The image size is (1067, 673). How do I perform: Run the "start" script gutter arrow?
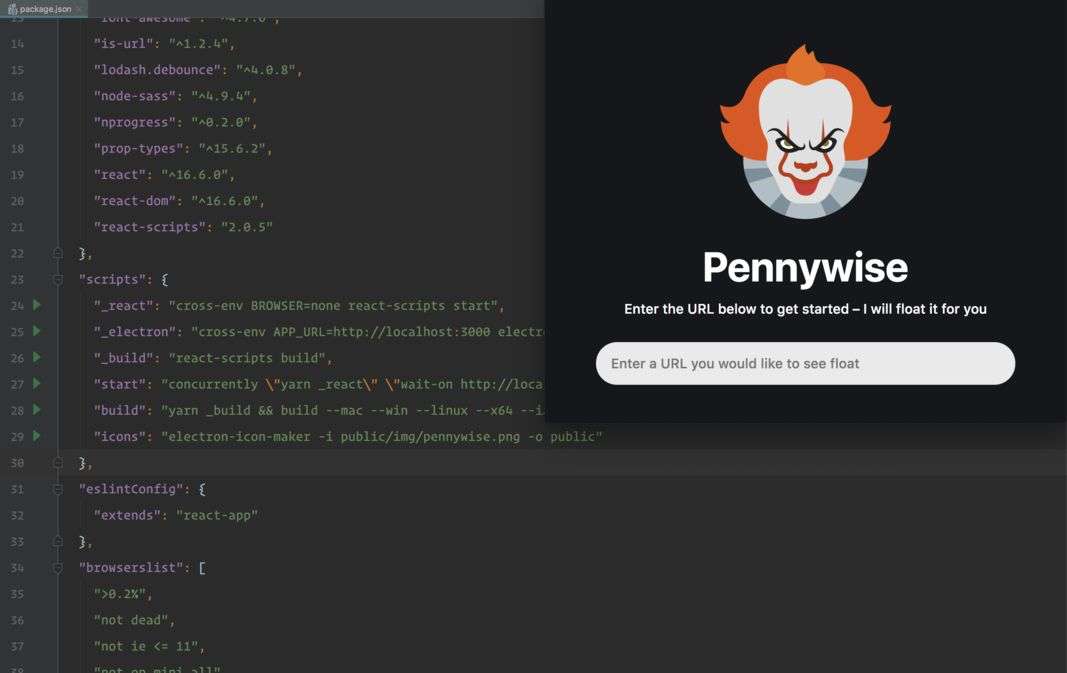tap(37, 384)
